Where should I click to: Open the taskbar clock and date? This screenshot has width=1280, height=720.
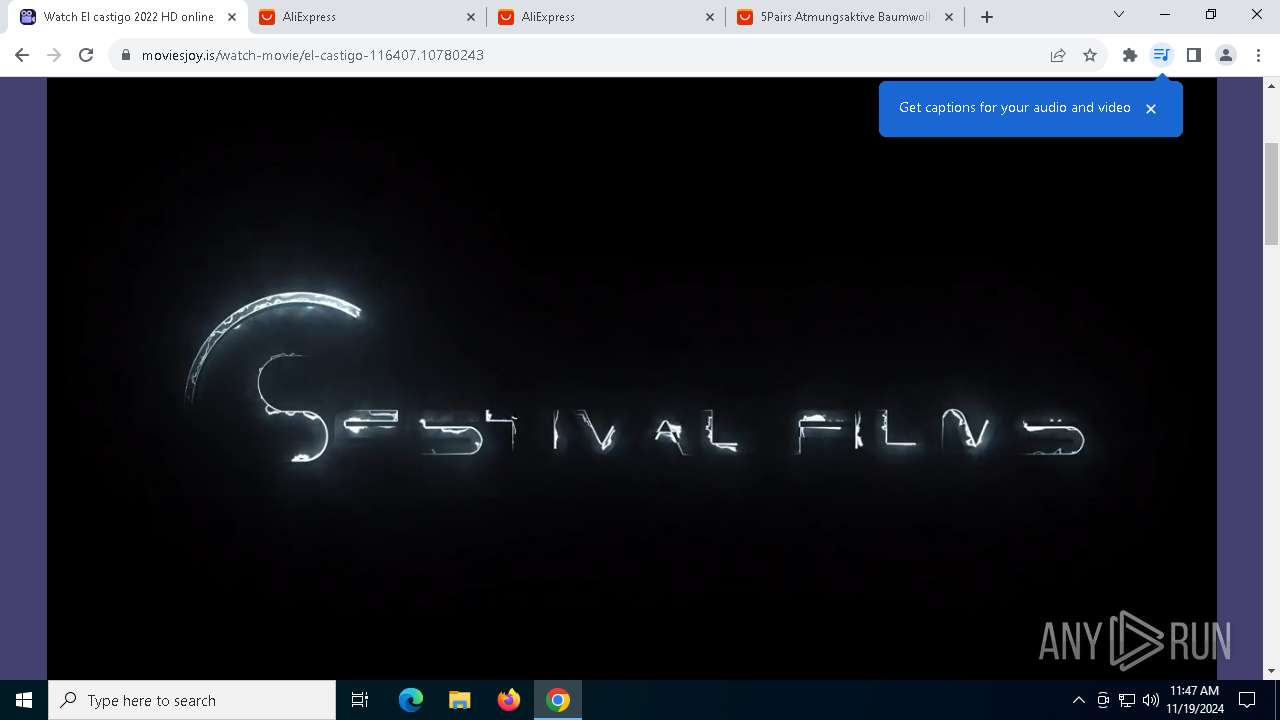pyautogui.click(x=1194, y=700)
